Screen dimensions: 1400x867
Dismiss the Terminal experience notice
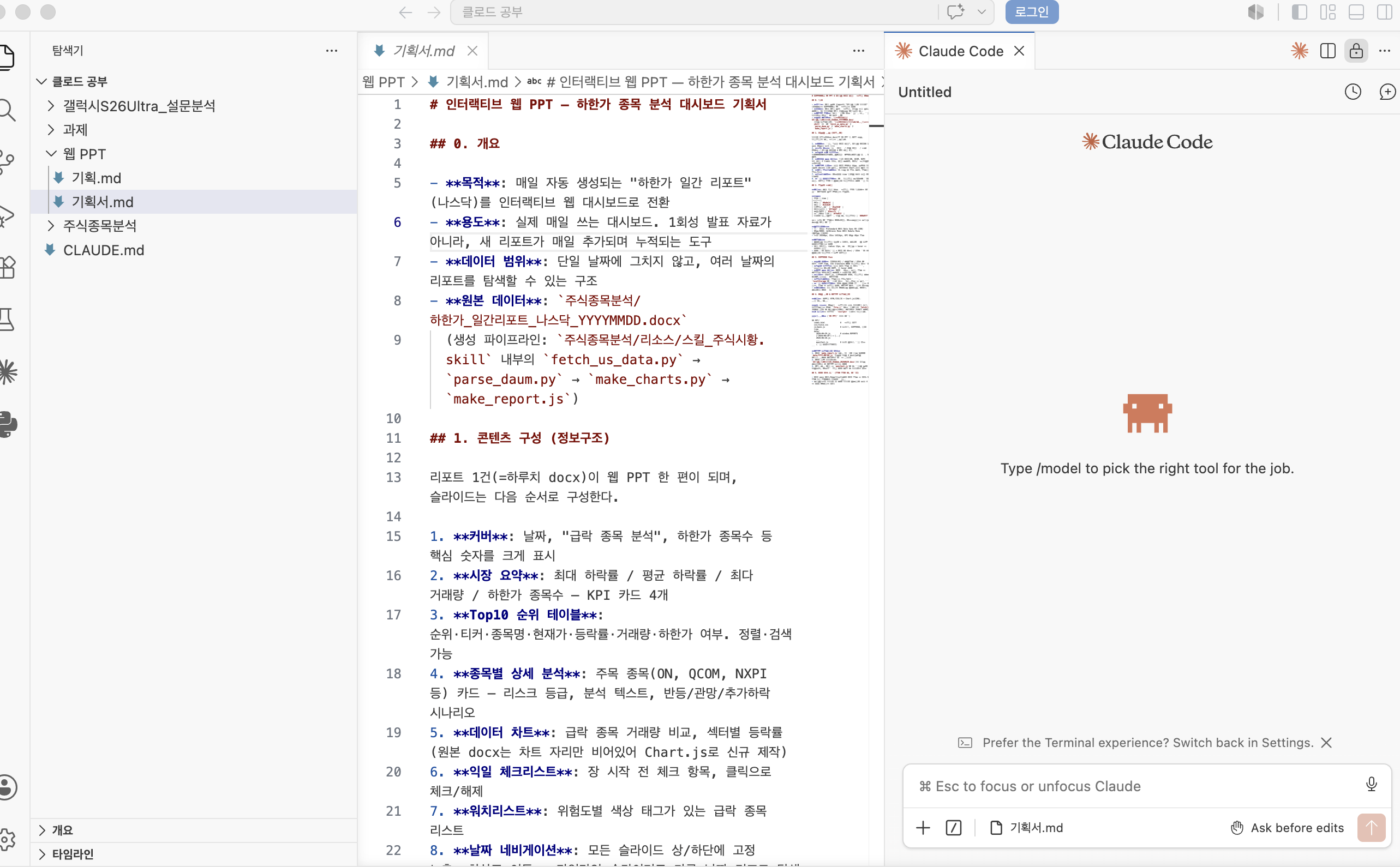[x=1326, y=743]
